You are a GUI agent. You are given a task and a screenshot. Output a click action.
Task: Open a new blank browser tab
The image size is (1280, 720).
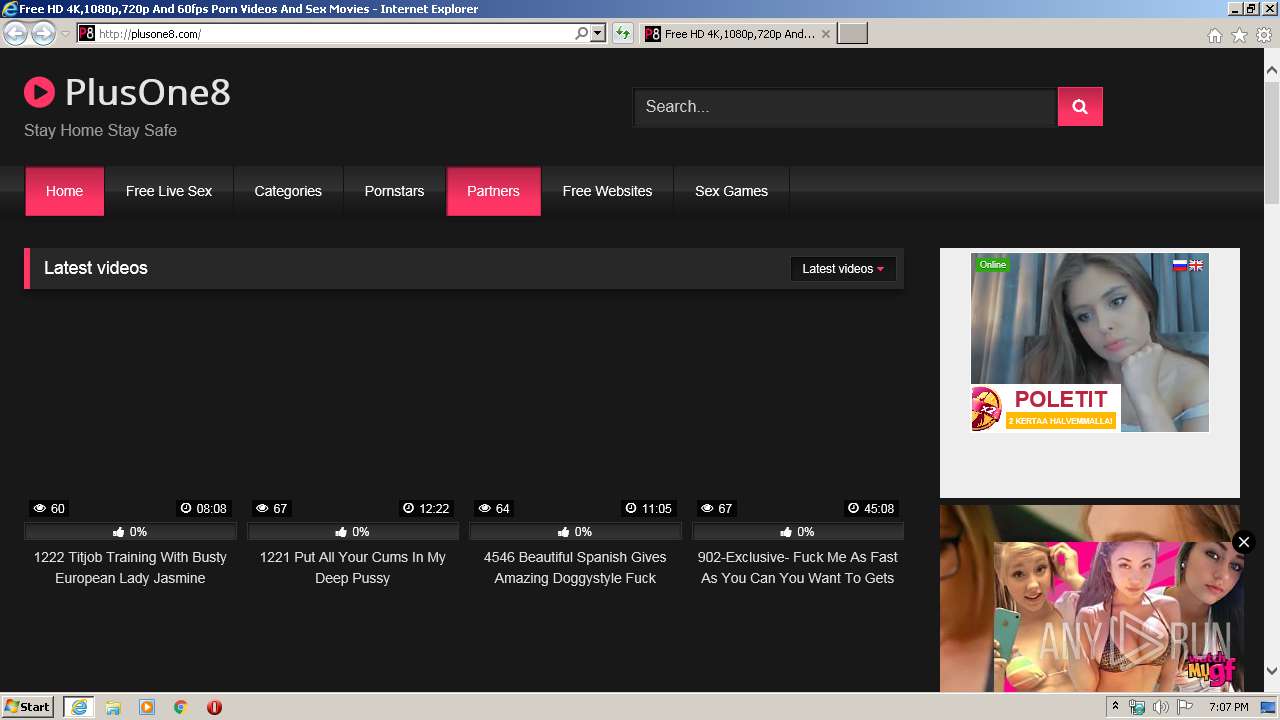pyautogui.click(x=852, y=34)
